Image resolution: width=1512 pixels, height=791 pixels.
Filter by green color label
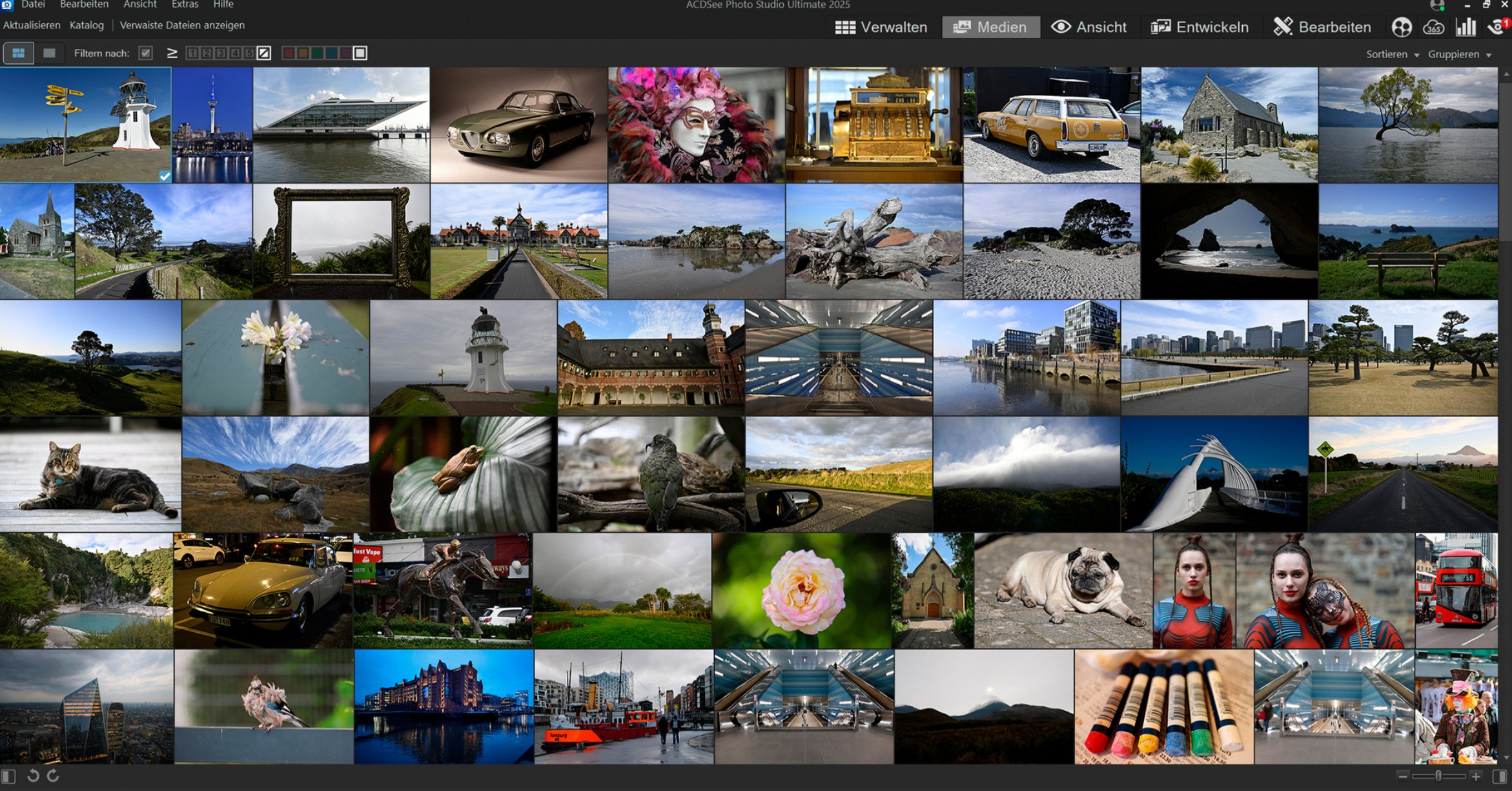click(317, 53)
